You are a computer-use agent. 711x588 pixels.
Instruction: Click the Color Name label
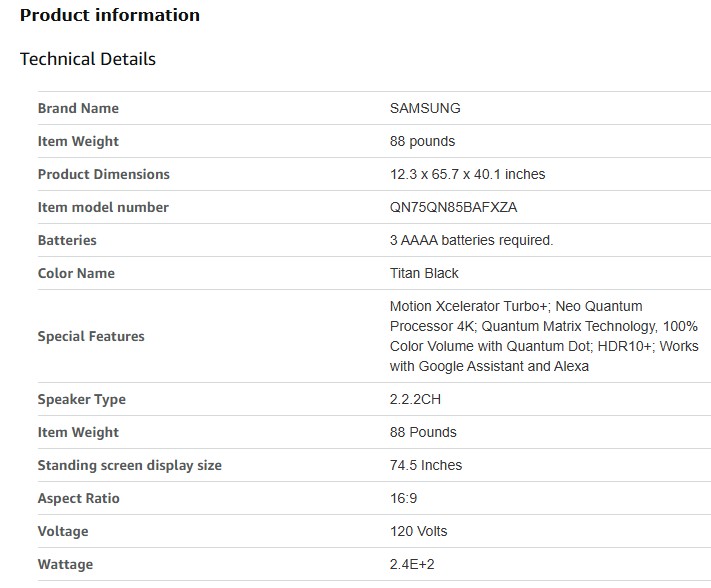point(76,273)
